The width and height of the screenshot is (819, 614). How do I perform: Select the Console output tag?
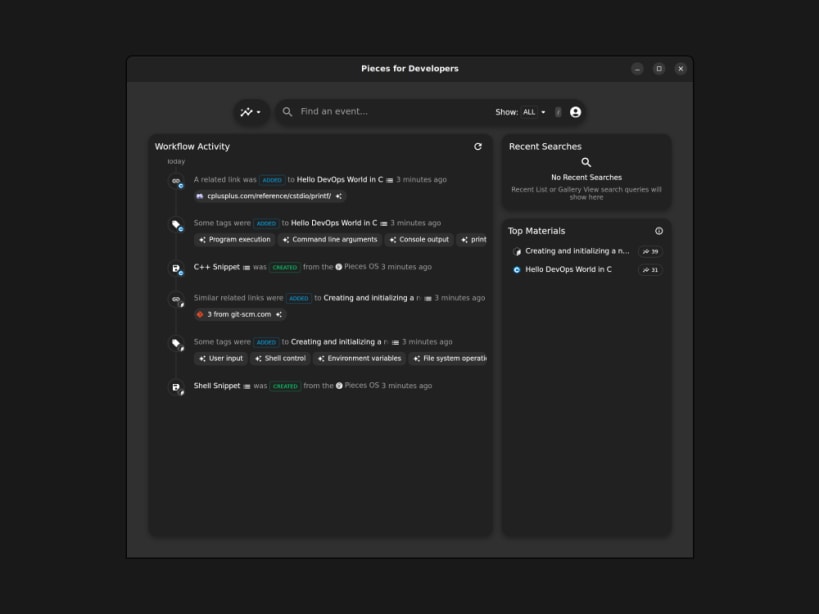point(419,240)
